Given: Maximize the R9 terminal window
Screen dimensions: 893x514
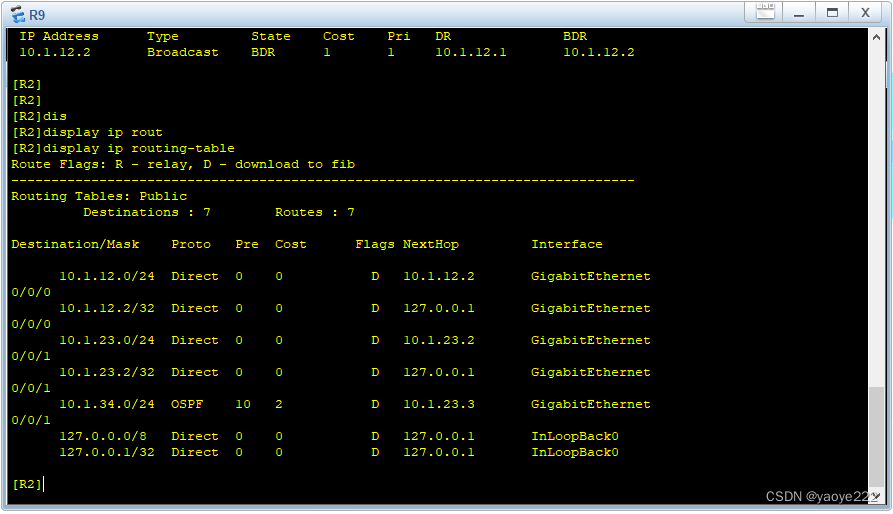Looking at the screenshot, I should (x=832, y=13).
